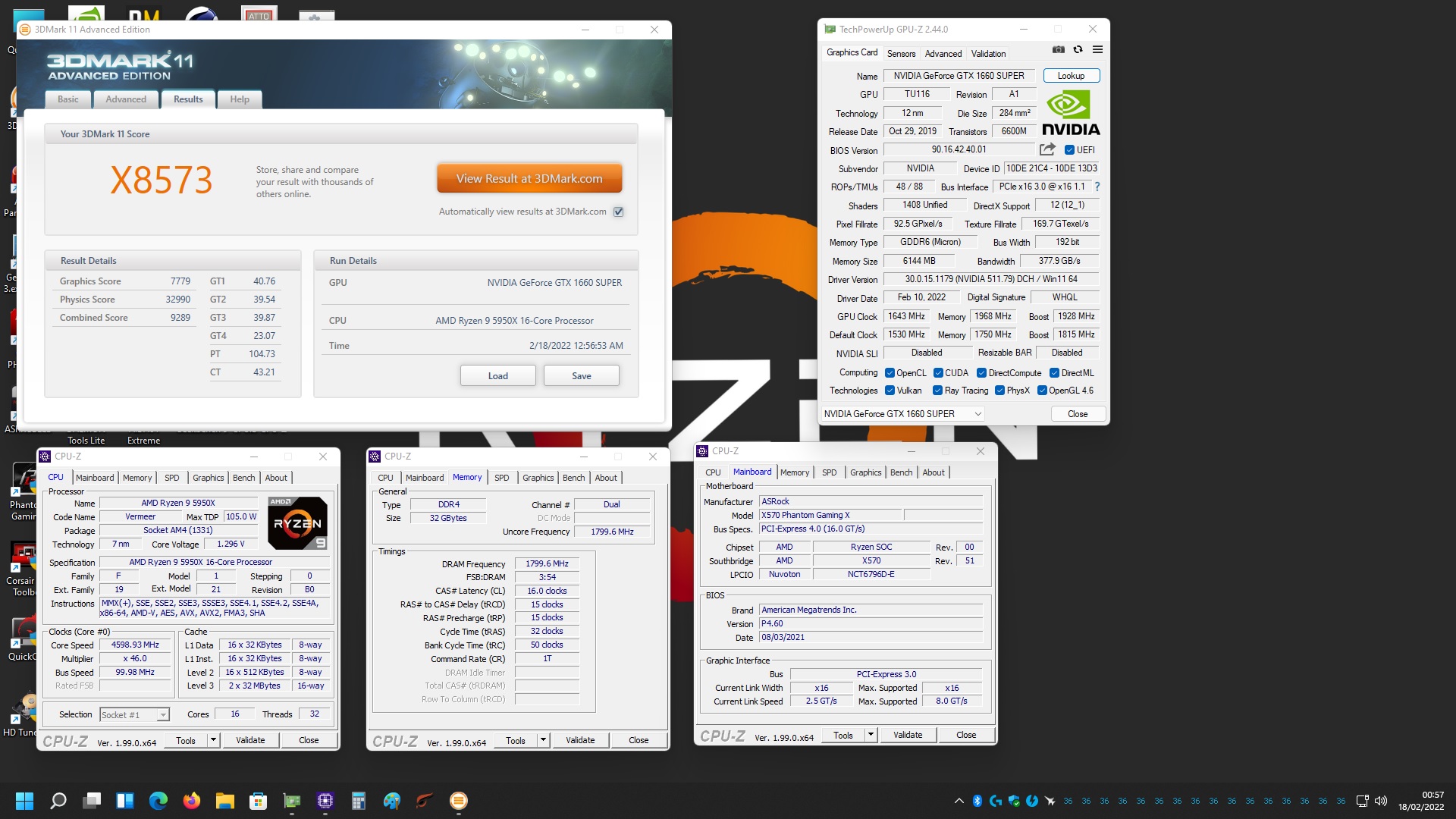Click View Result at 3DMark.com button

529,179
